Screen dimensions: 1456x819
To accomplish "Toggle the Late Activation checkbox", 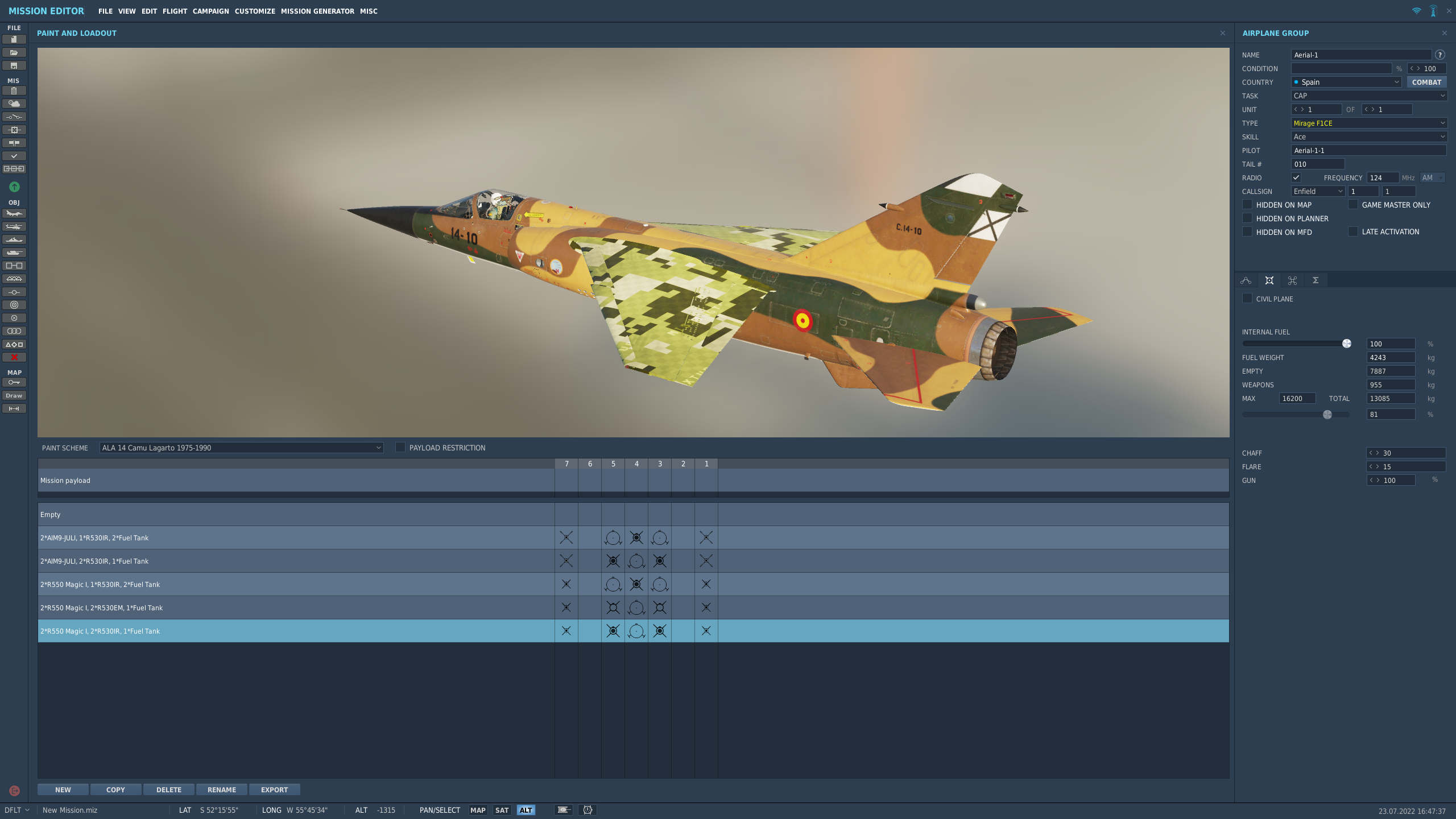I will tap(1353, 231).
